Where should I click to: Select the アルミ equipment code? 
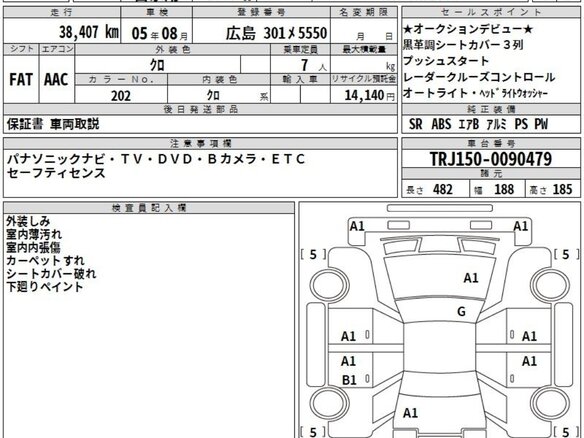point(496,124)
